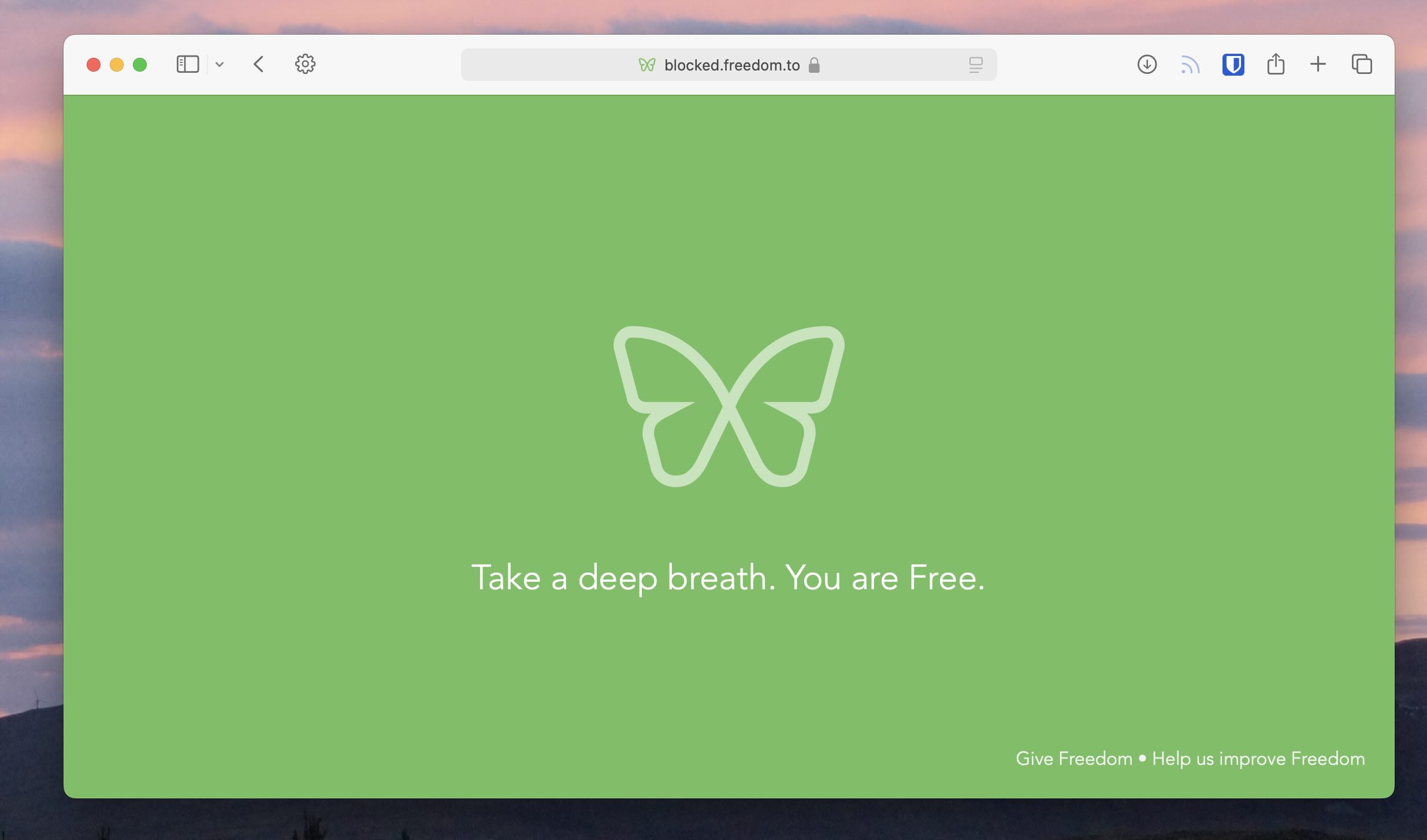This screenshot has height=840, width=1427.
Task: Show the downloads list
Action: tap(1147, 64)
